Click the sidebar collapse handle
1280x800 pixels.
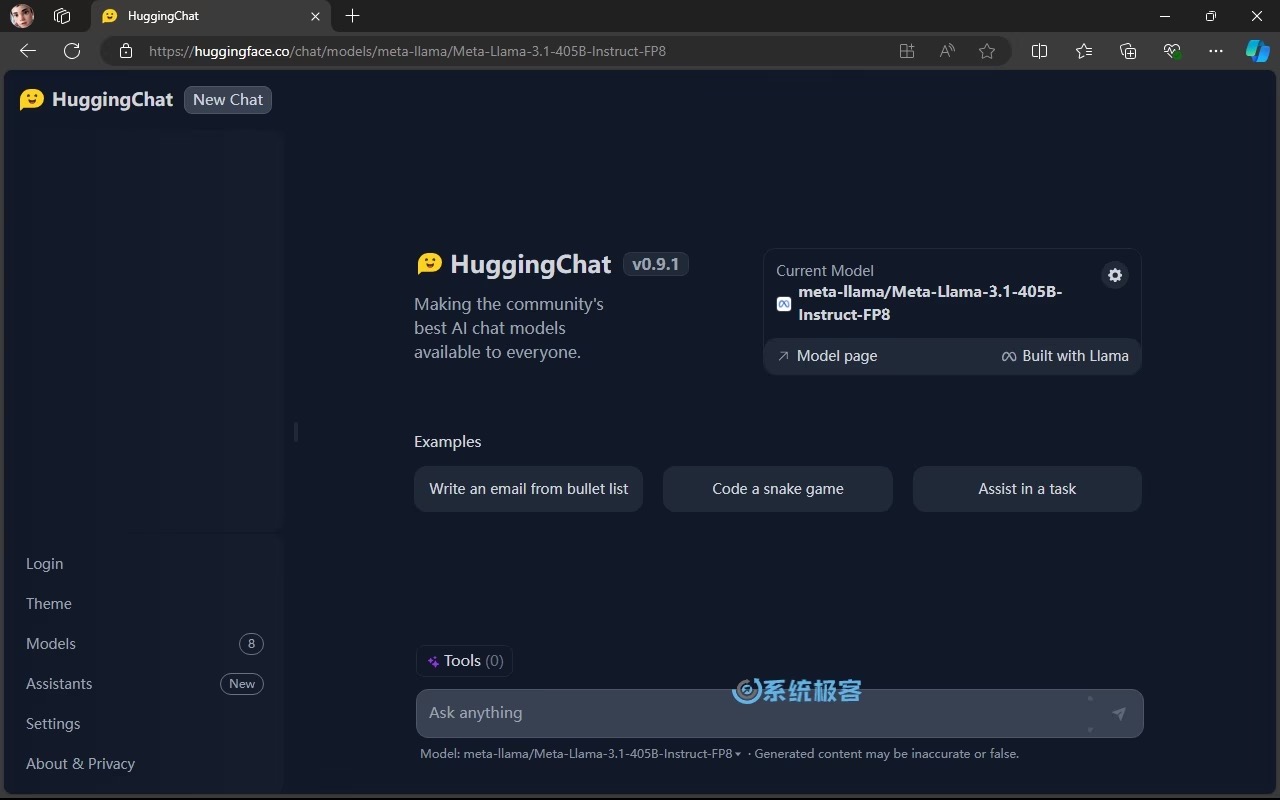click(x=295, y=432)
